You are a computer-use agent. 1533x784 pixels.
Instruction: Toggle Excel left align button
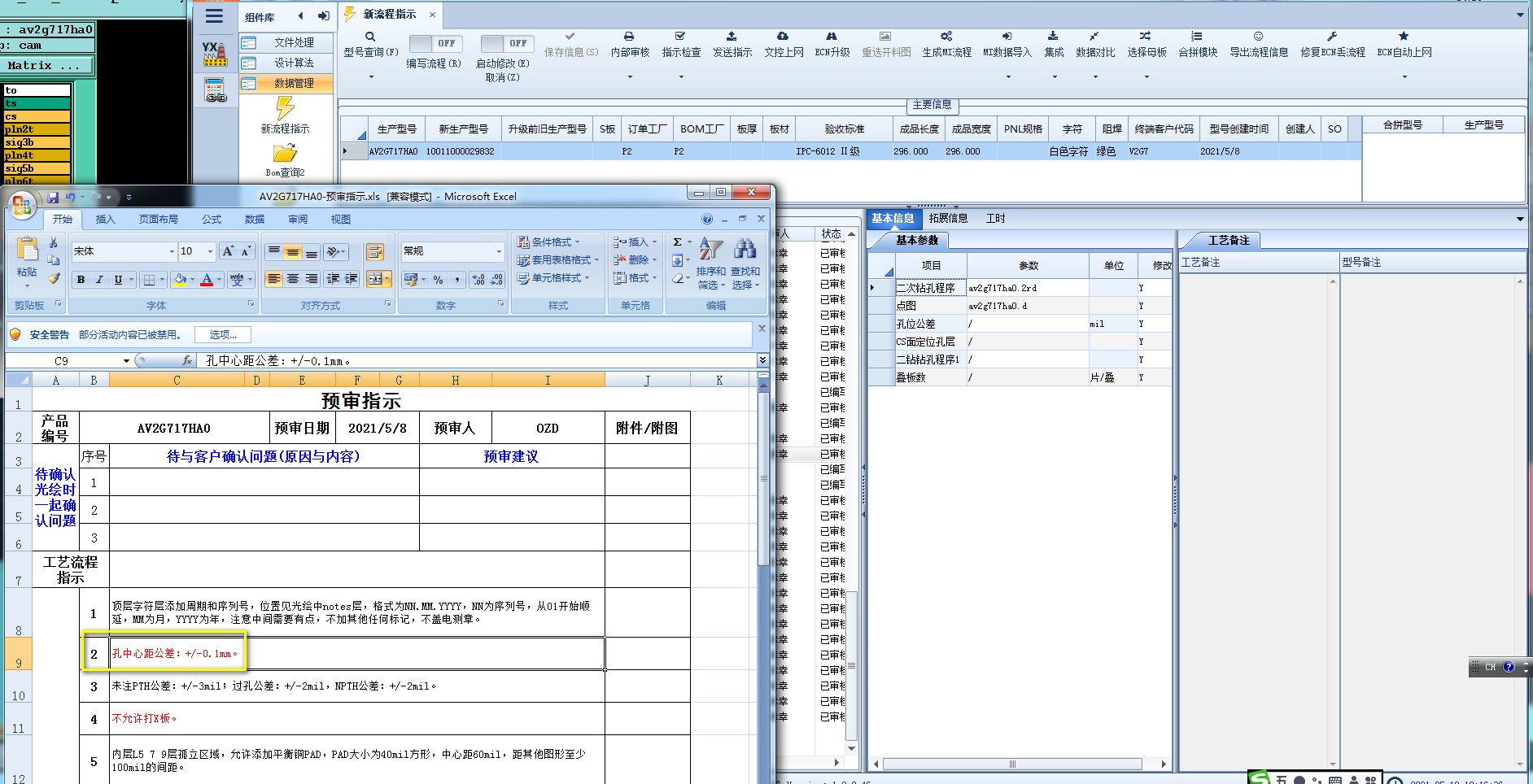(274, 280)
